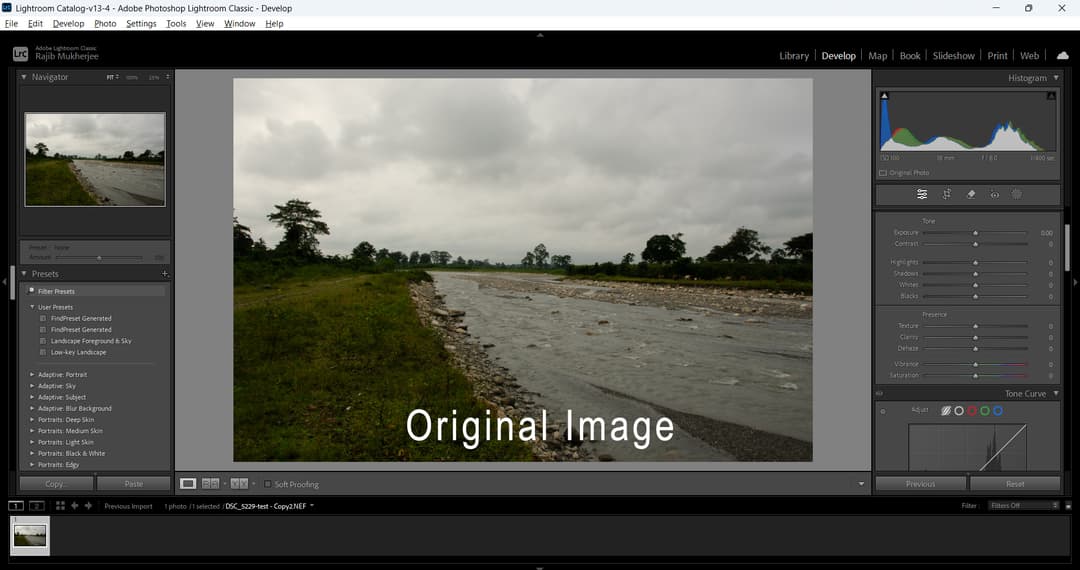Viewport: 1080px width, 570px height.
Task: Toggle shadow clipping indicator in histogram
Action: tap(885, 96)
